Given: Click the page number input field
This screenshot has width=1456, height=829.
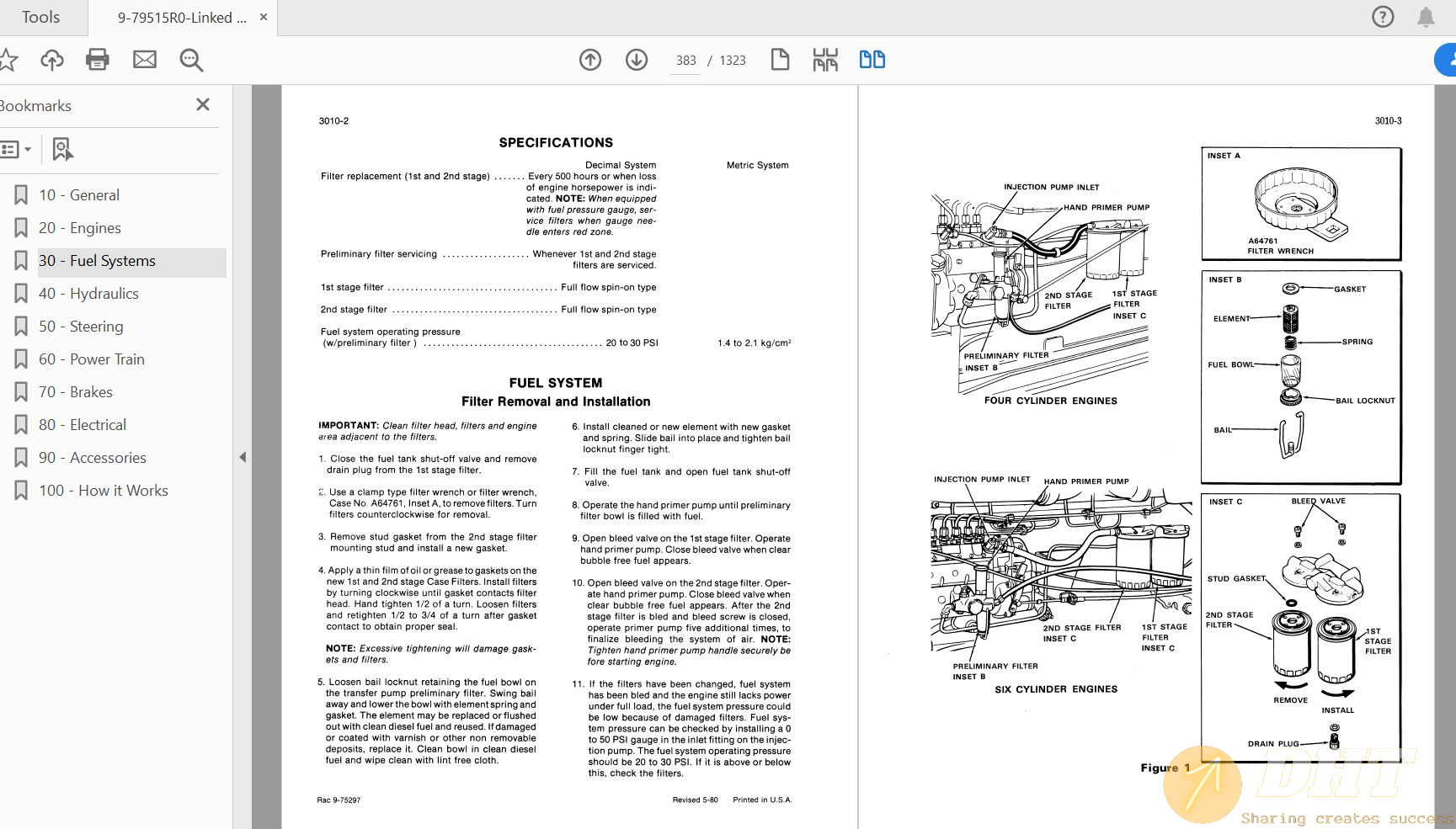Looking at the screenshot, I should pos(685,60).
